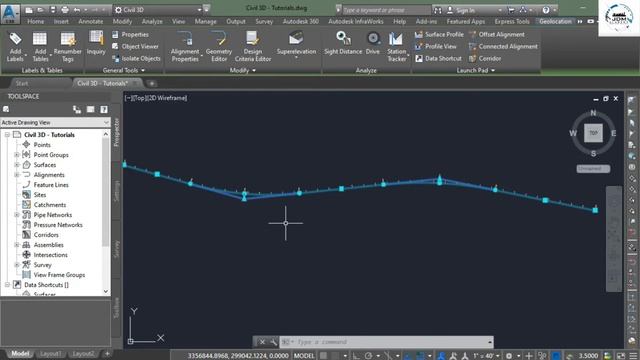640x360 pixels.
Task: Expand the Pipe Networks tree node
Action: 17,215
